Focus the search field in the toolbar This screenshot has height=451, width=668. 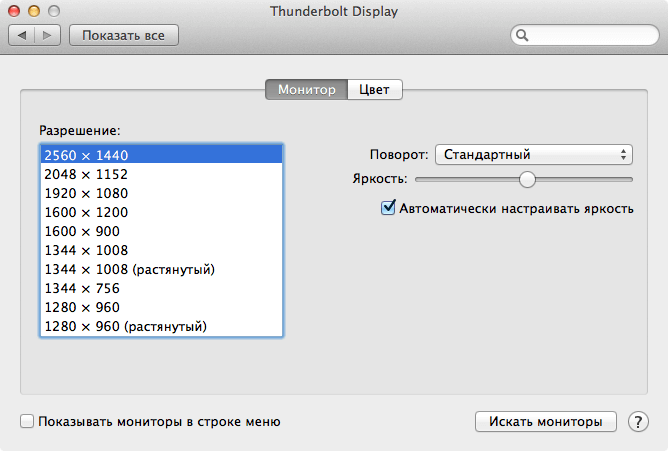coord(584,35)
